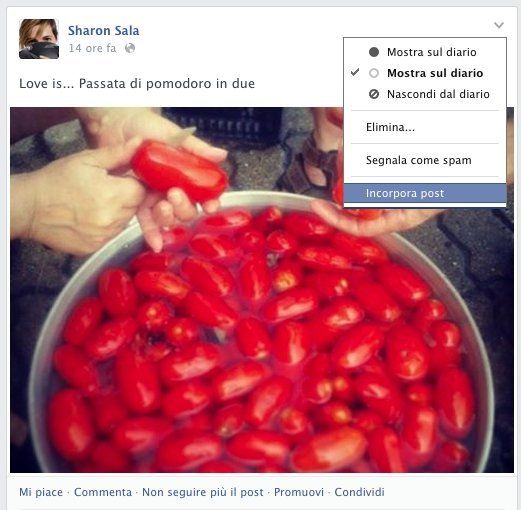521x510 pixels.
Task: Click the hide-from-diary crossed circle icon
Action: [374, 94]
